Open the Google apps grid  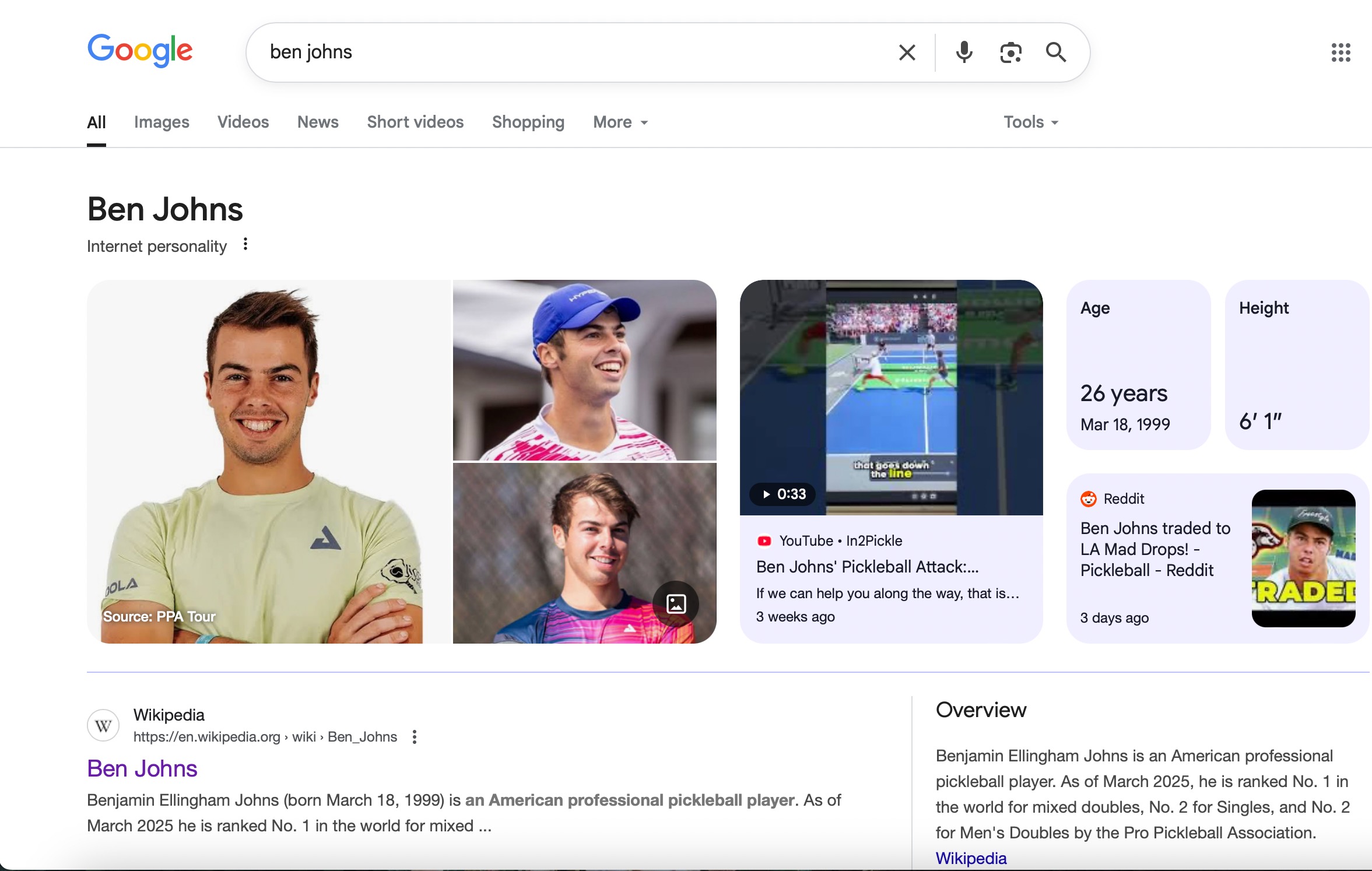click(x=1341, y=52)
